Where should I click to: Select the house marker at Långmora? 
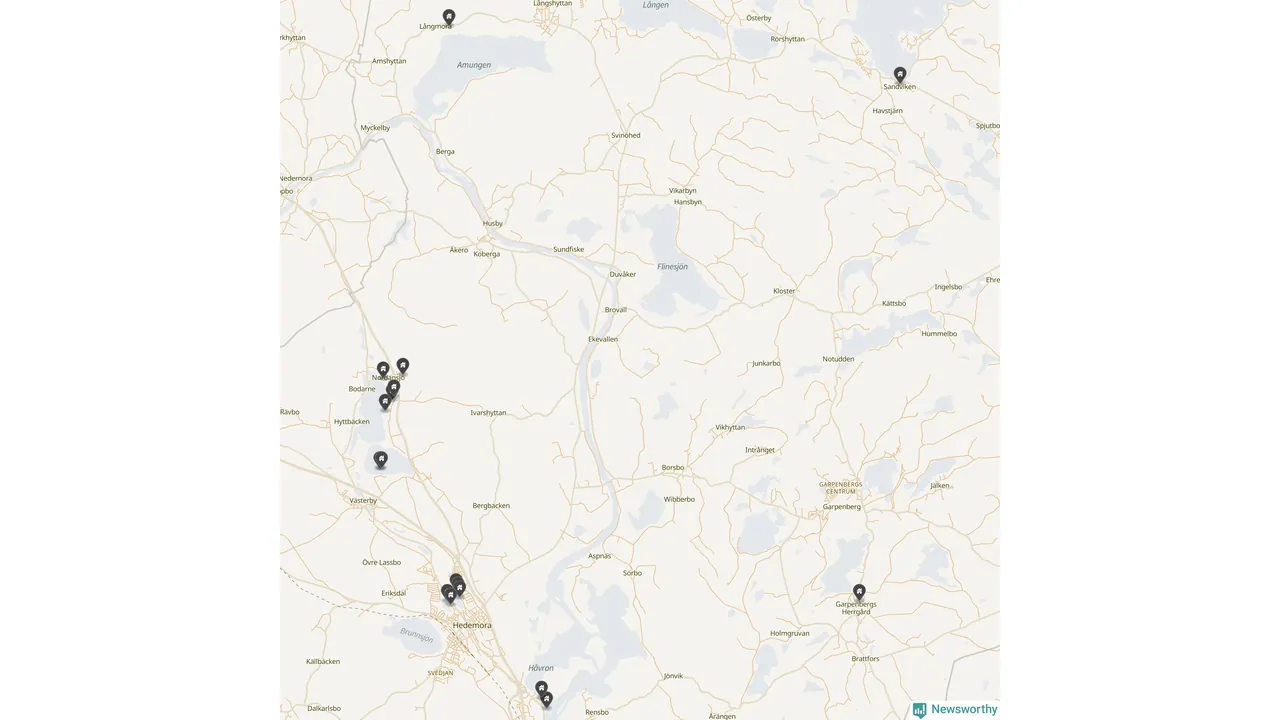coord(449,17)
